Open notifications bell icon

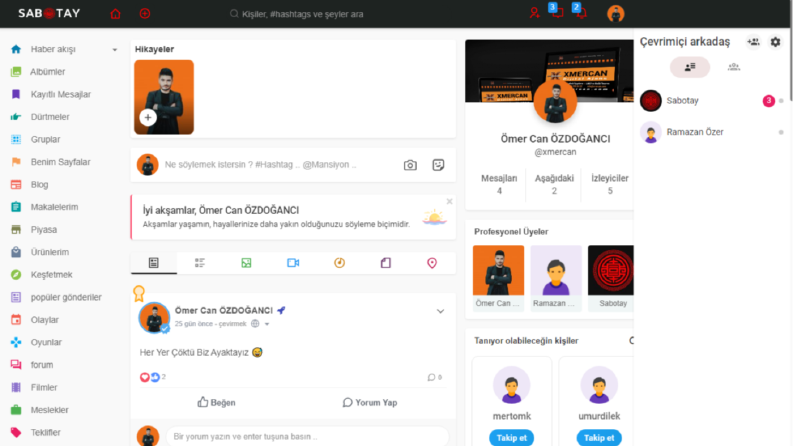click(x=581, y=13)
